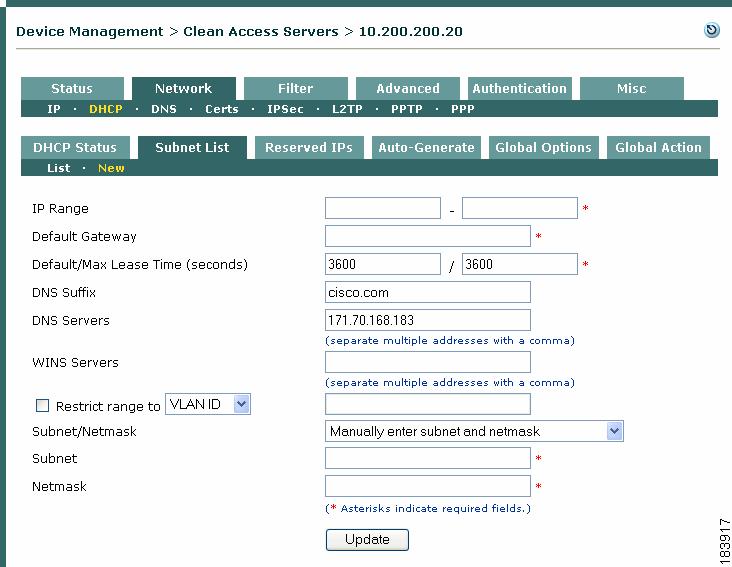This screenshot has height=567, width=732.
Task: Focus the IP Range end field
Action: click(520, 208)
